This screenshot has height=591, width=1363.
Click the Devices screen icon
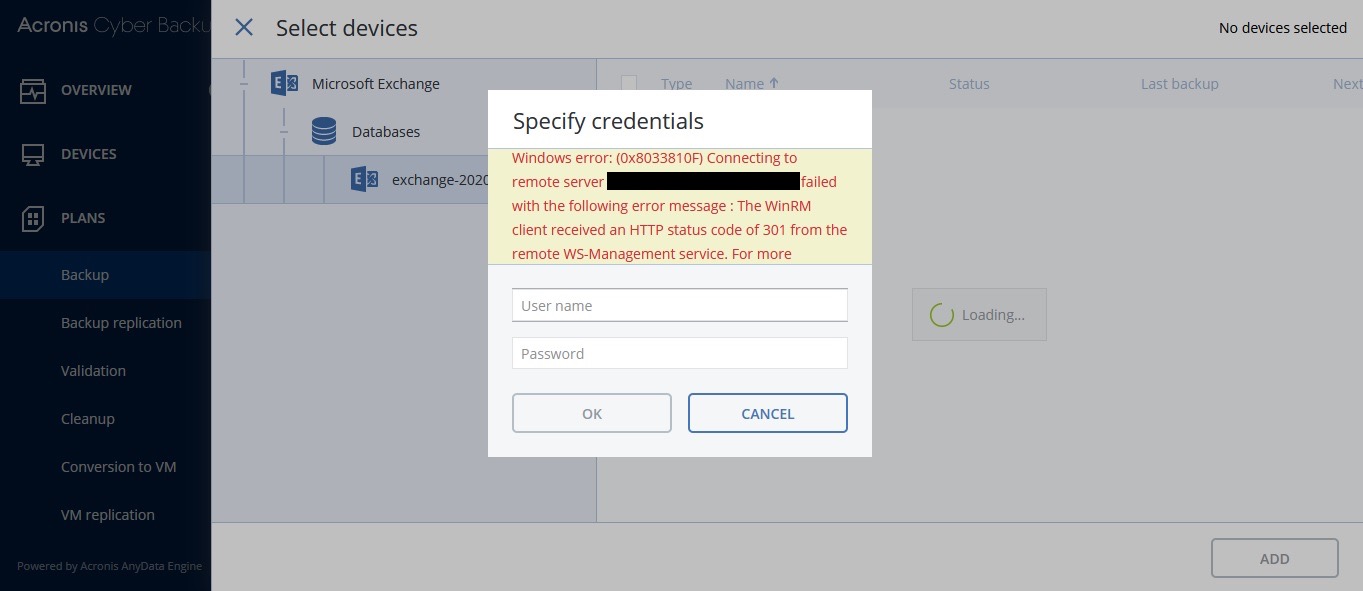33,155
